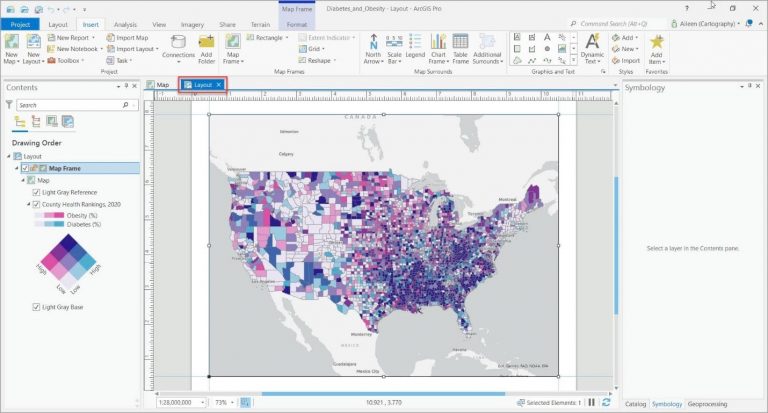The width and height of the screenshot is (768, 413).
Task: Collapse the Map node in Contents
Action: [x=23, y=180]
